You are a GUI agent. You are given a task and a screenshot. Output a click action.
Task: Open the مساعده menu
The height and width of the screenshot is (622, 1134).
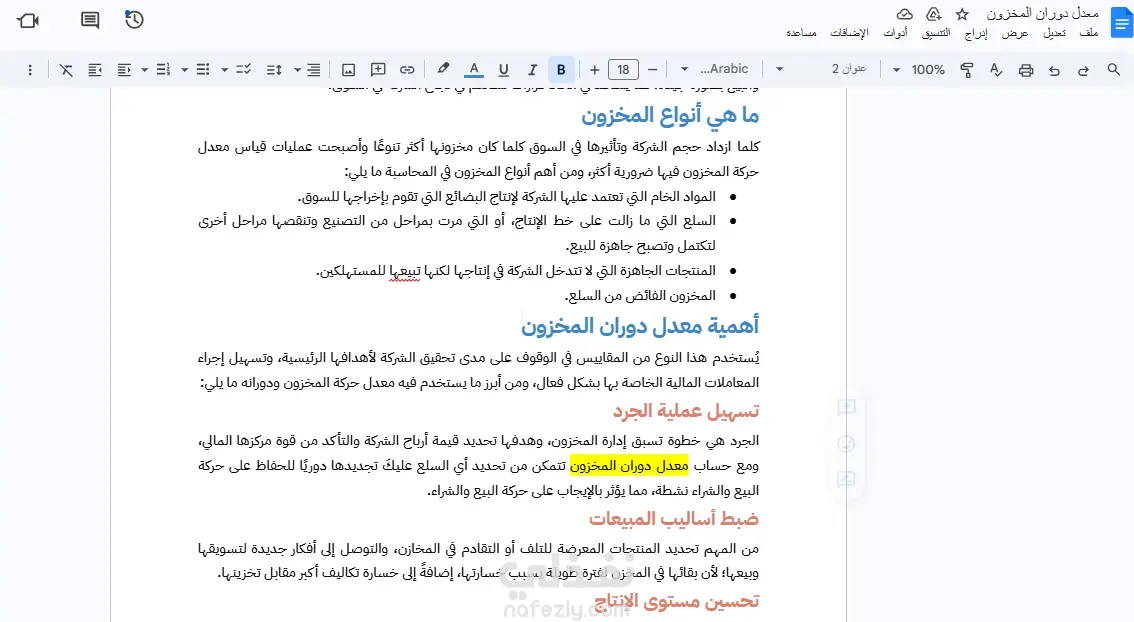tap(801, 33)
